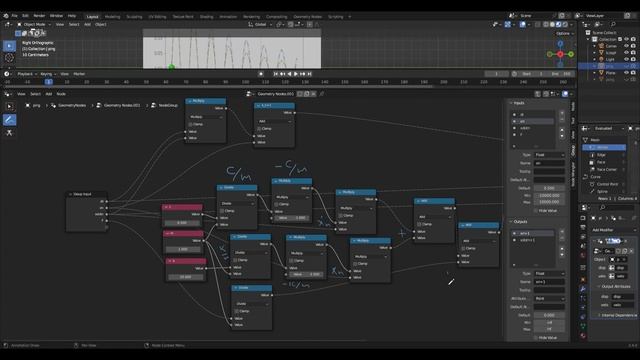Image resolution: width=640 pixels, height=360 pixels.
Task: Click the blue Z axis gizmo
Action: click(560, 44)
